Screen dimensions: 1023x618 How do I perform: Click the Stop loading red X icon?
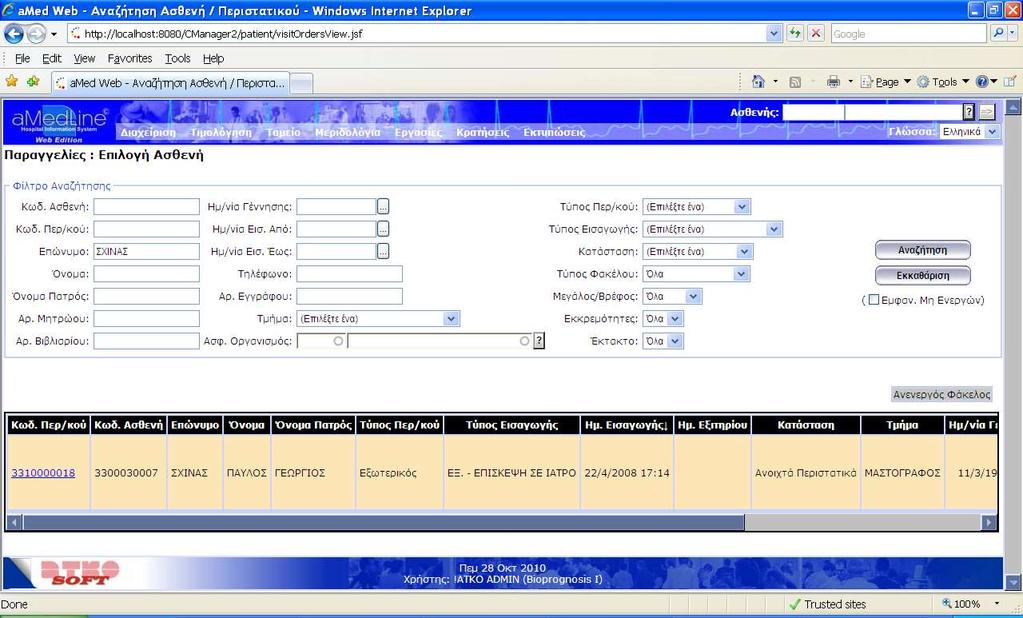tap(816, 33)
